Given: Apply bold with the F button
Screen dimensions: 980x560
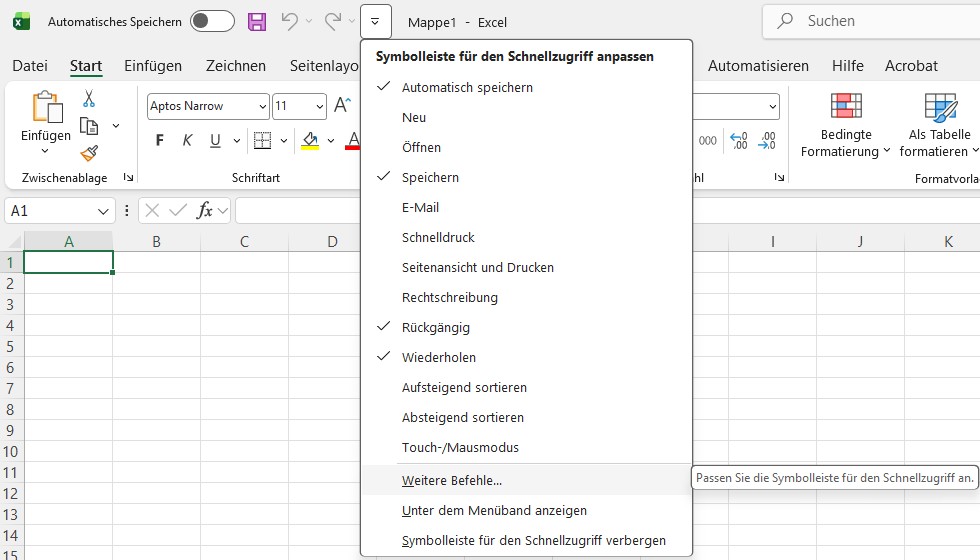Looking at the screenshot, I should pyautogui.click(x=159, y=141).
